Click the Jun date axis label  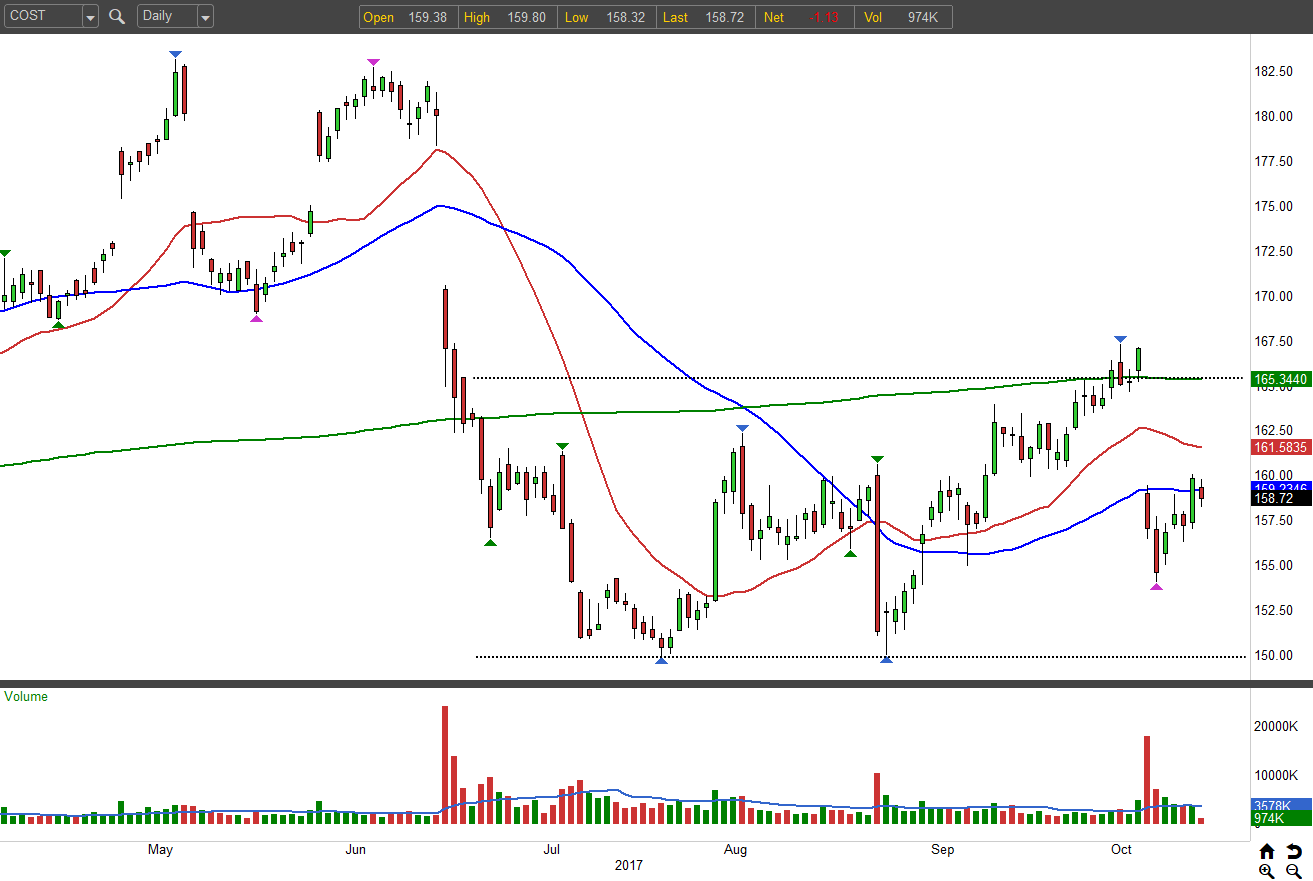[355, 850]
